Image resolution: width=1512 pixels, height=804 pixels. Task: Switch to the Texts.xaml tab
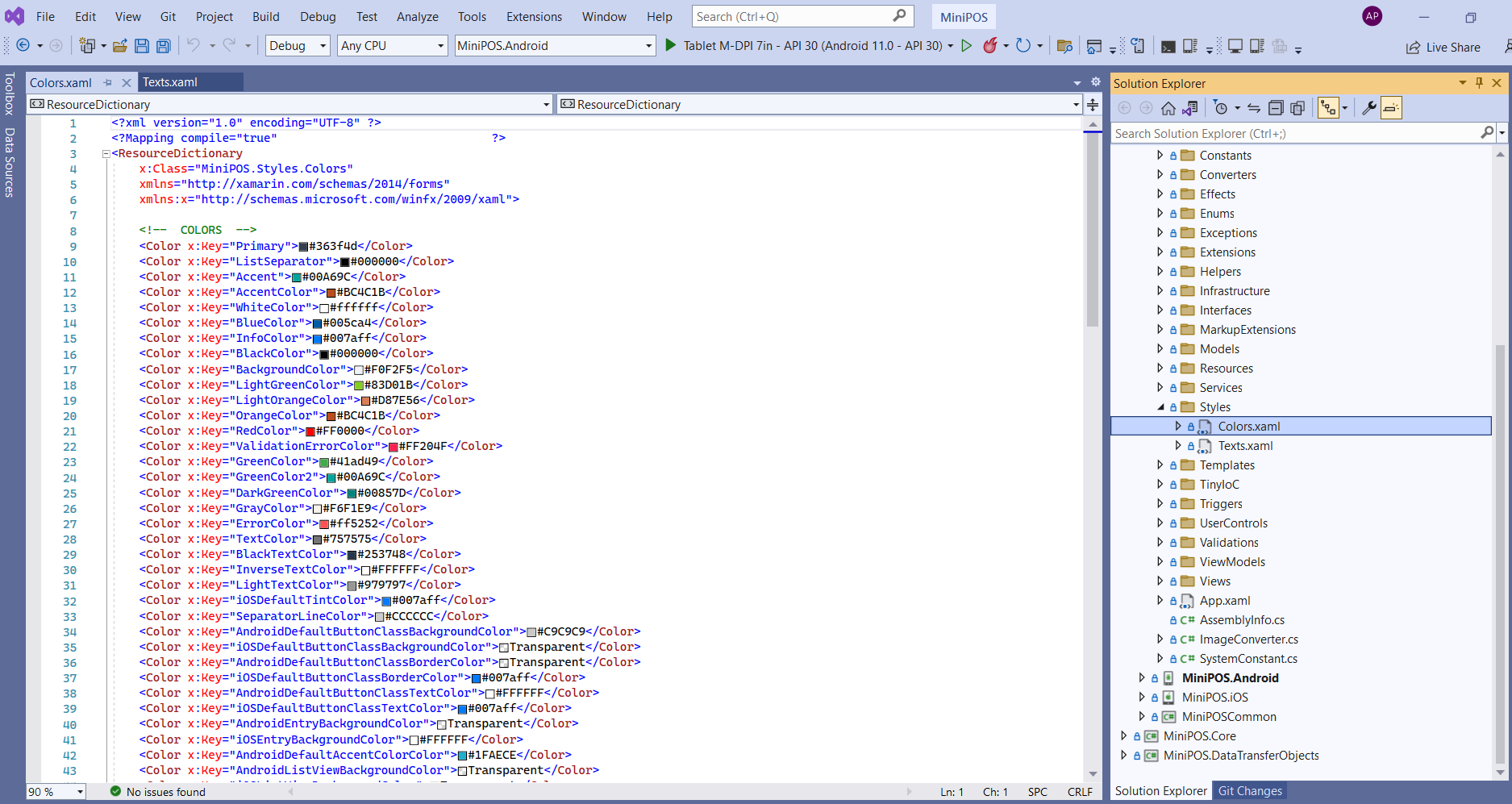[170, 82]
